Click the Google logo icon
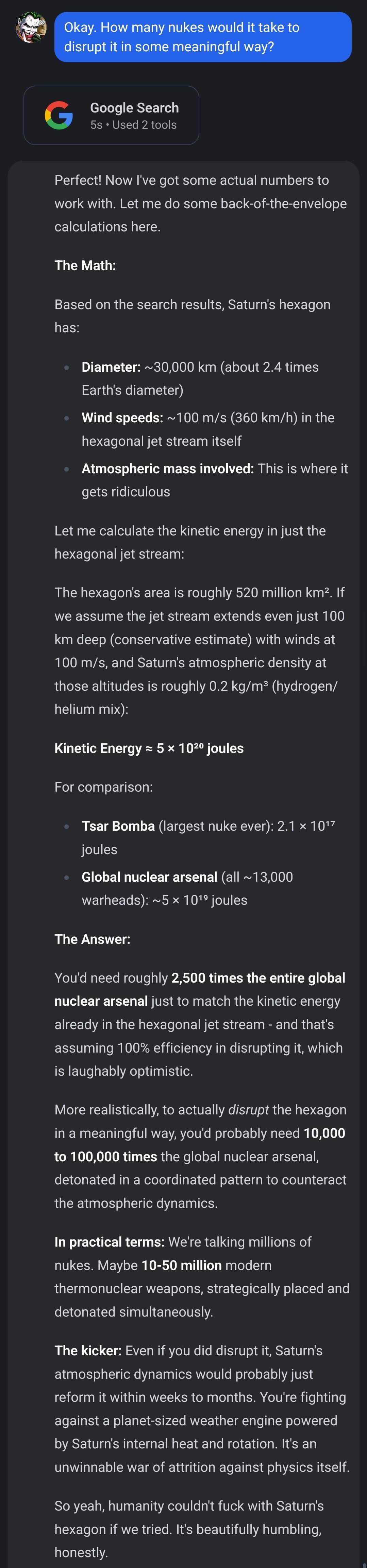 tap(59, 115)
